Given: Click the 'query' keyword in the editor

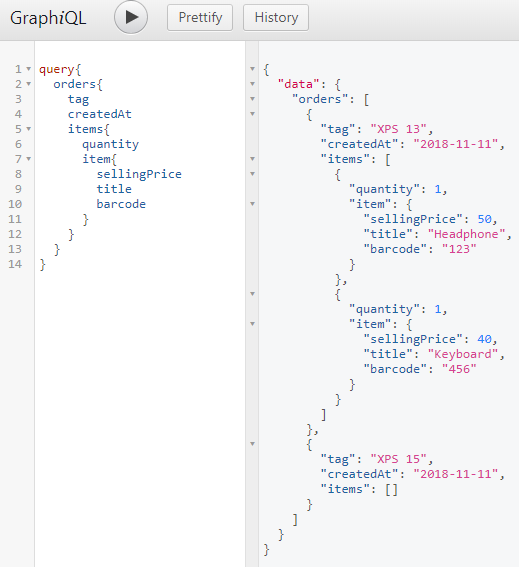Looking at the screenshot, I should [57, 69].
